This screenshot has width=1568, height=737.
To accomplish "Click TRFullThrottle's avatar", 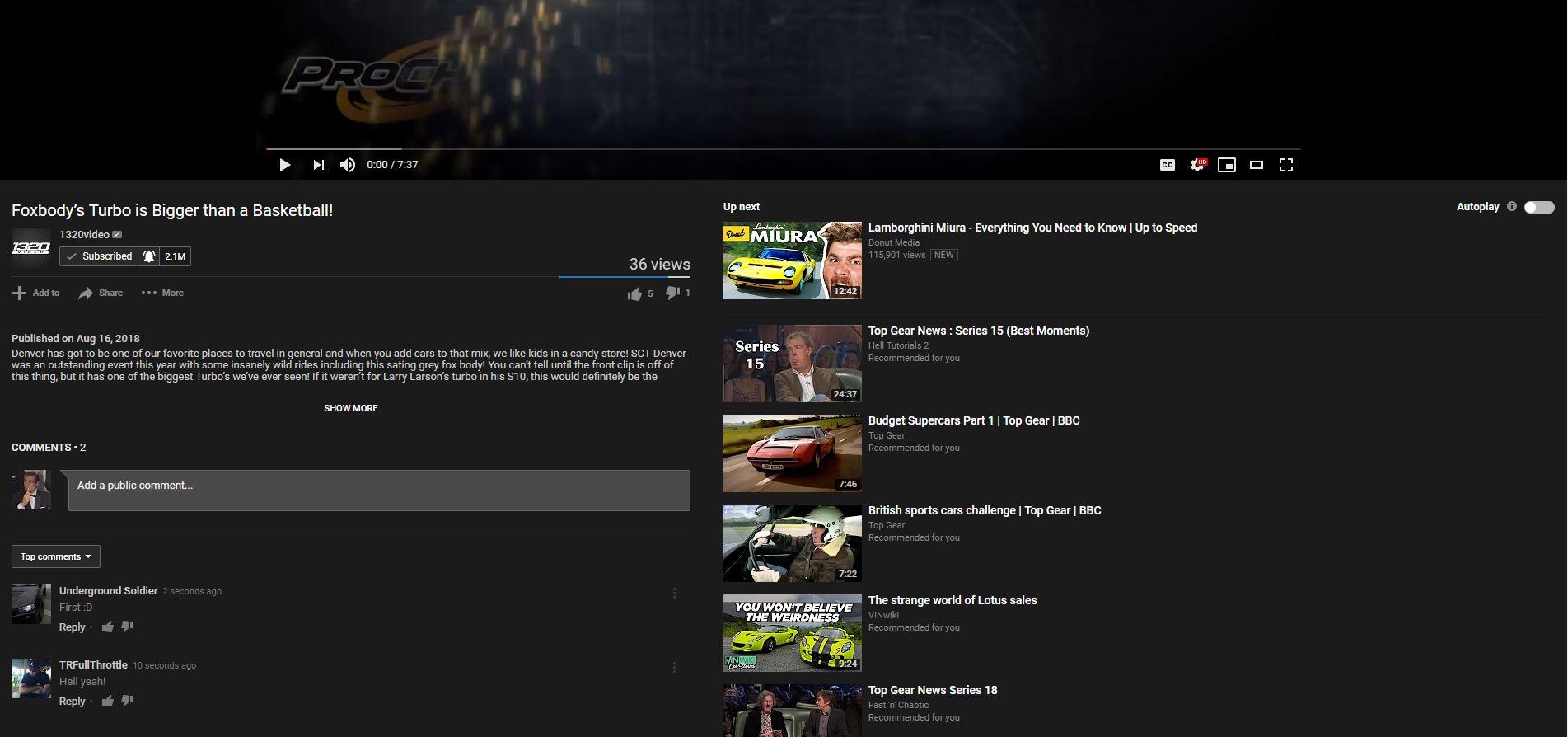I will [x=31, y=678].
